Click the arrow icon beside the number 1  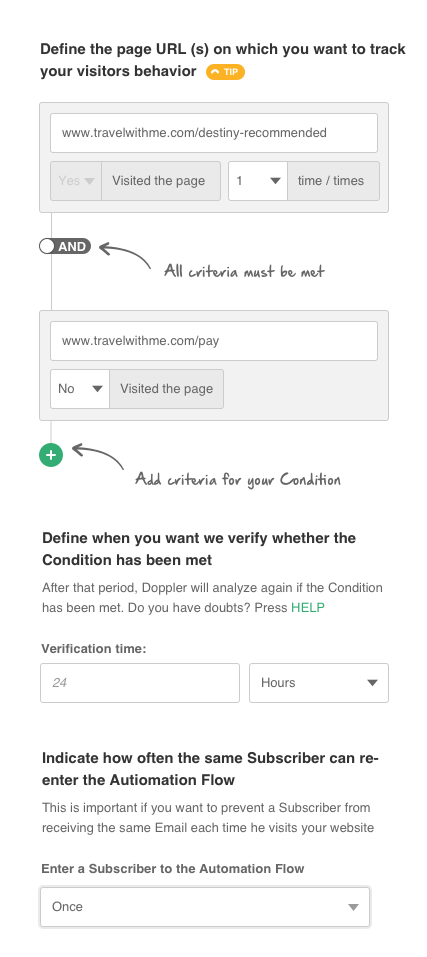coord(275,181)
